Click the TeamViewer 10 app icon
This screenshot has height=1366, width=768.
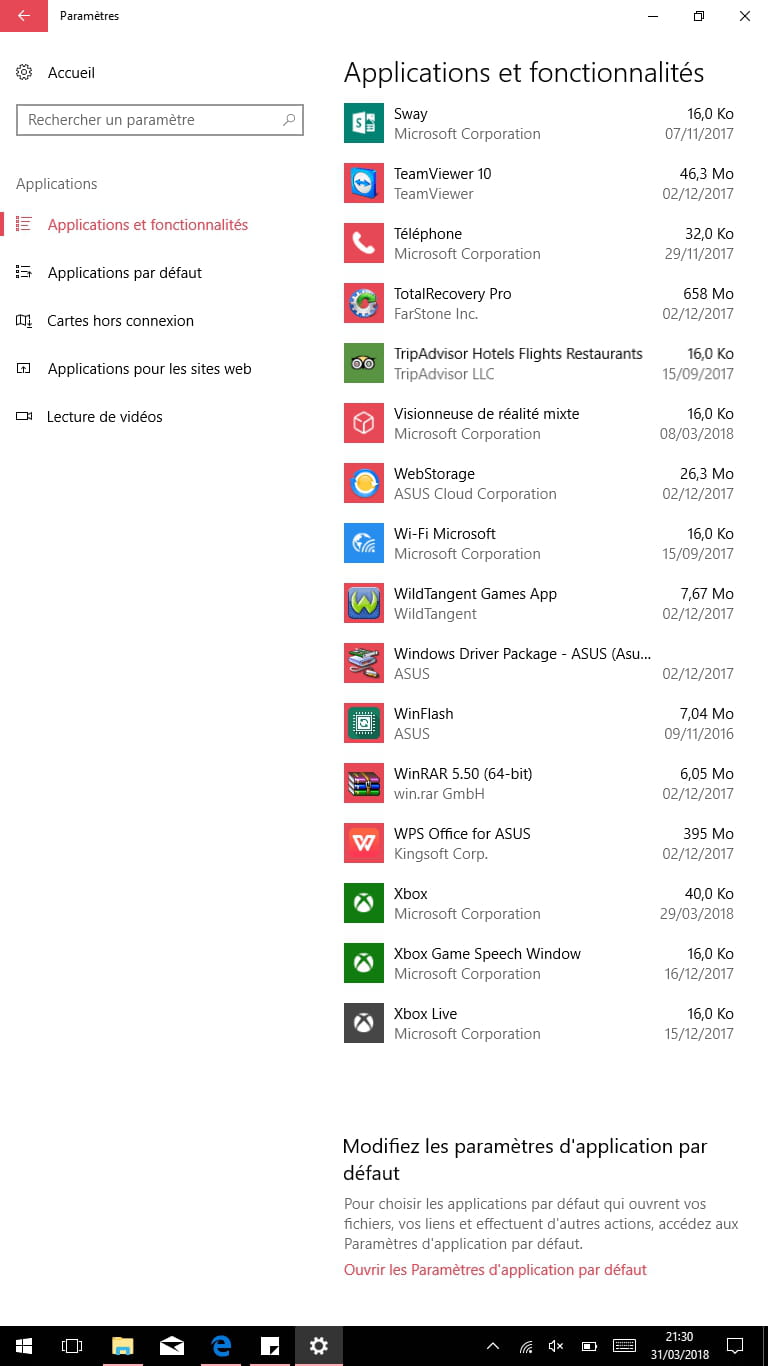[x=364, y=183]
